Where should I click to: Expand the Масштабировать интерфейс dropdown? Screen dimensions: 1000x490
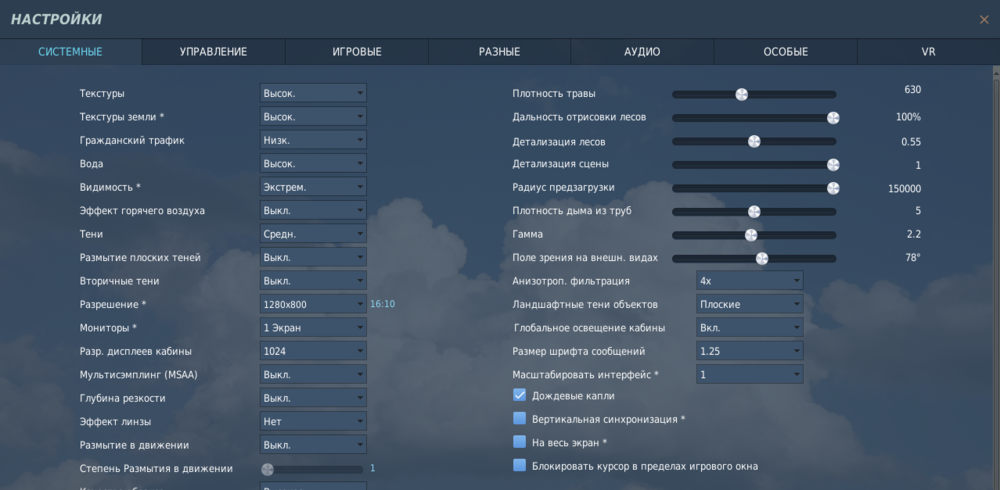click(x=749, y=375)
